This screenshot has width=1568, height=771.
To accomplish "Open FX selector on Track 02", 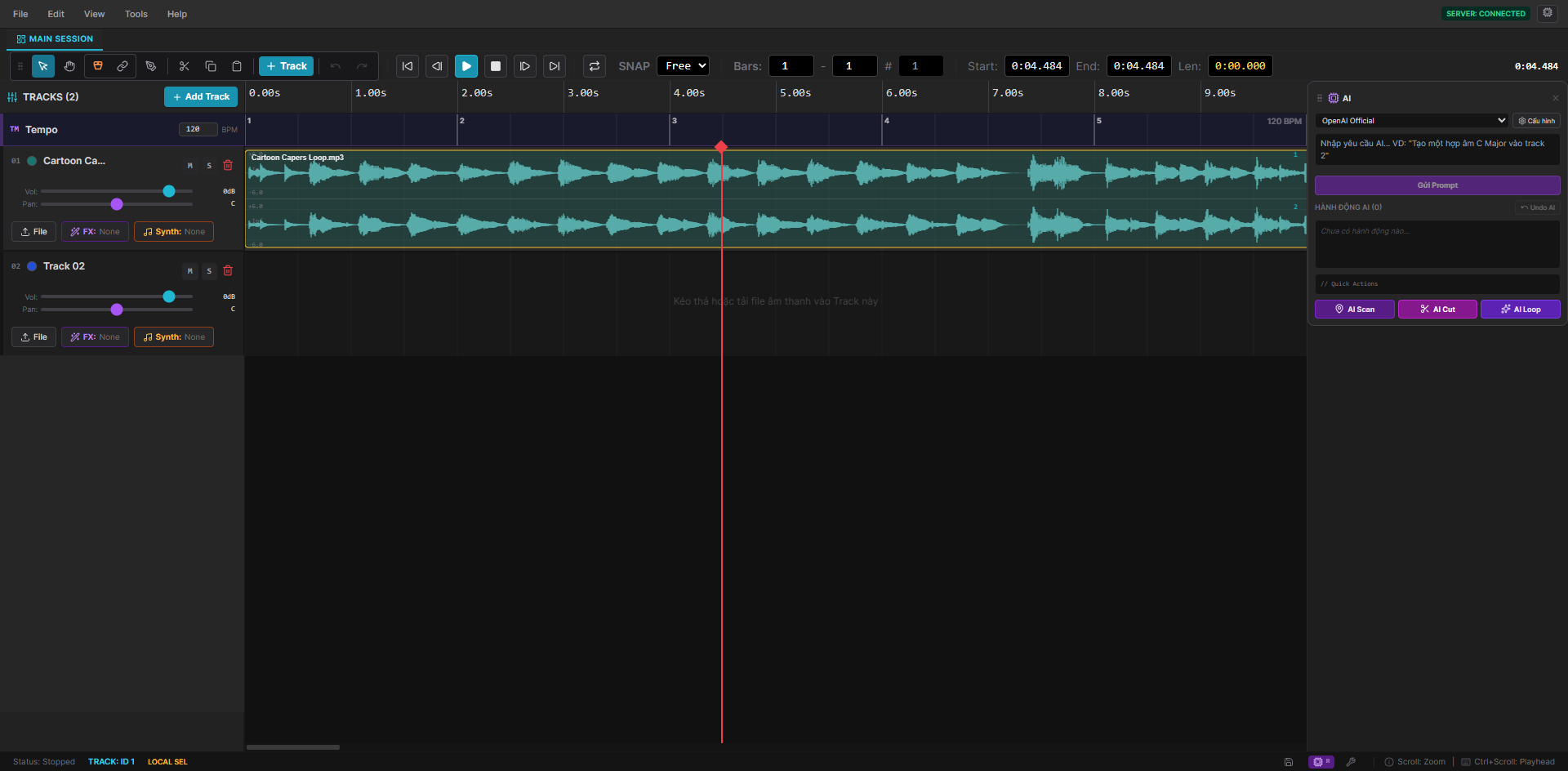I will click(x=95, y=337).
